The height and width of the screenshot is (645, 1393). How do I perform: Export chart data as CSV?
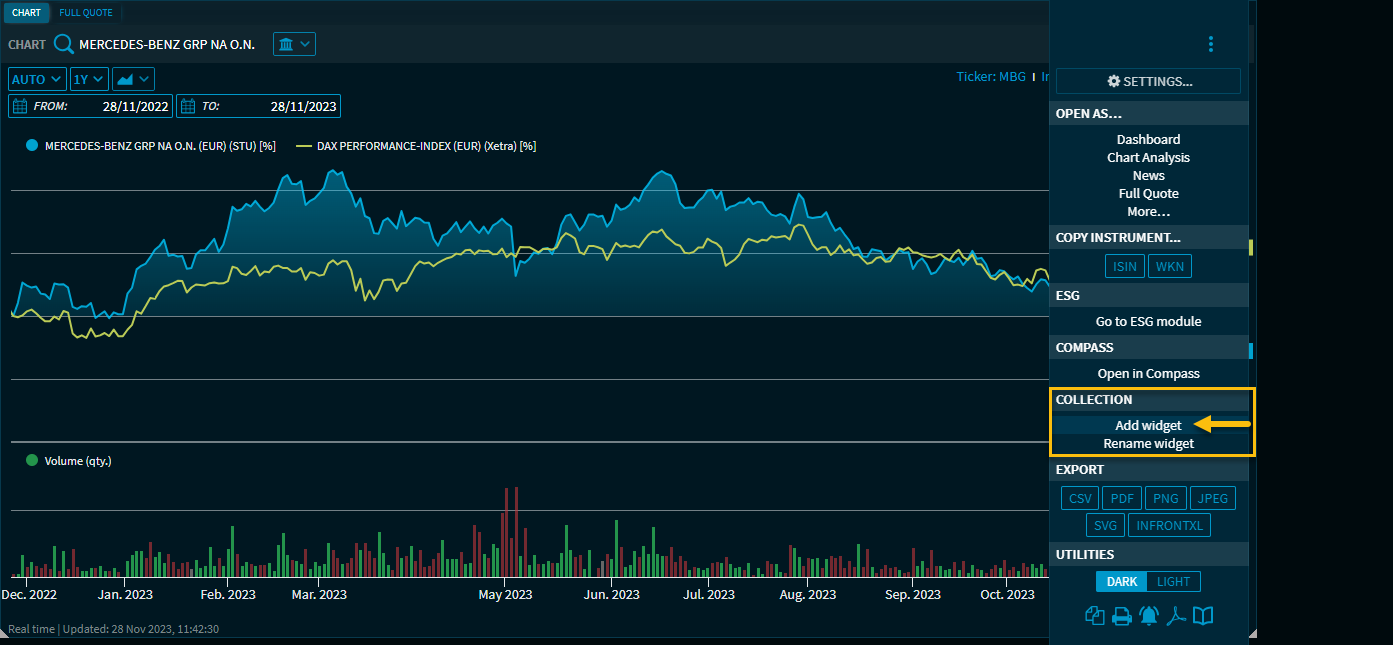pos(1080,498)
